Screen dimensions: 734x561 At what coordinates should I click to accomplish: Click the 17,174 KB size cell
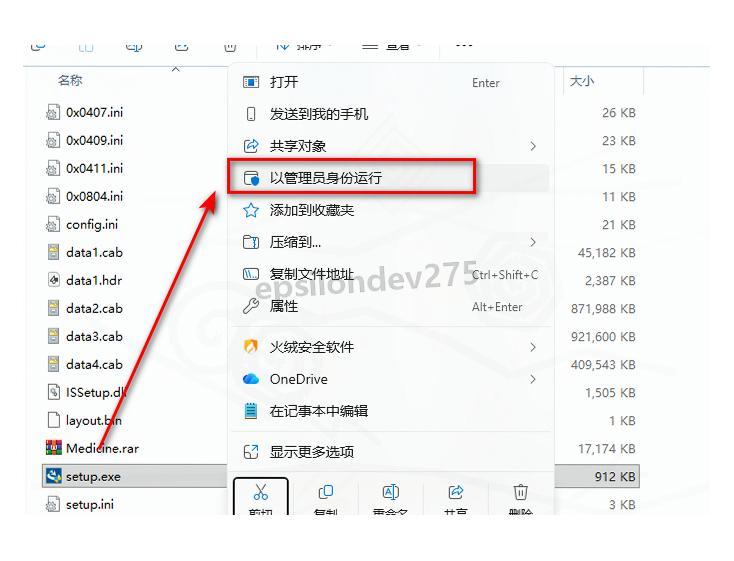(607, 449)
